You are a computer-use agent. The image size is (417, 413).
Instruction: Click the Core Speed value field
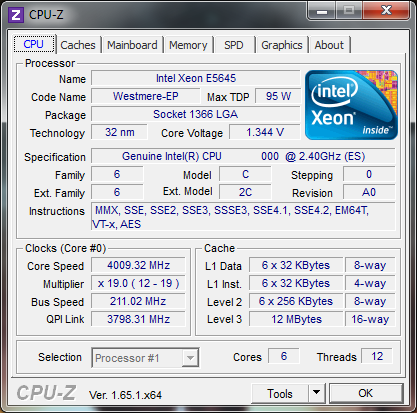[x=138, y=265]
